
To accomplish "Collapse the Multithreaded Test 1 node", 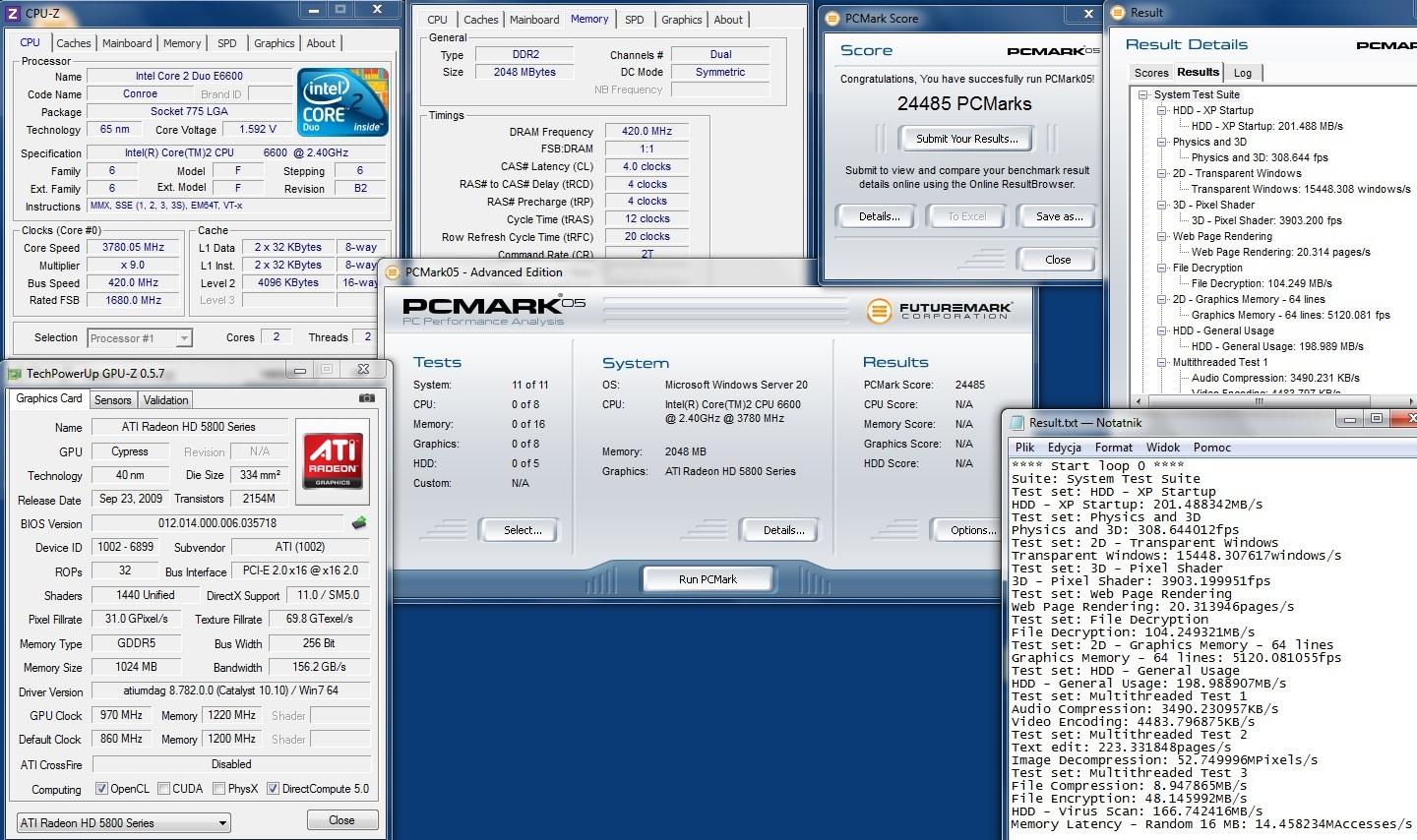I will (x=1162, y=363).
